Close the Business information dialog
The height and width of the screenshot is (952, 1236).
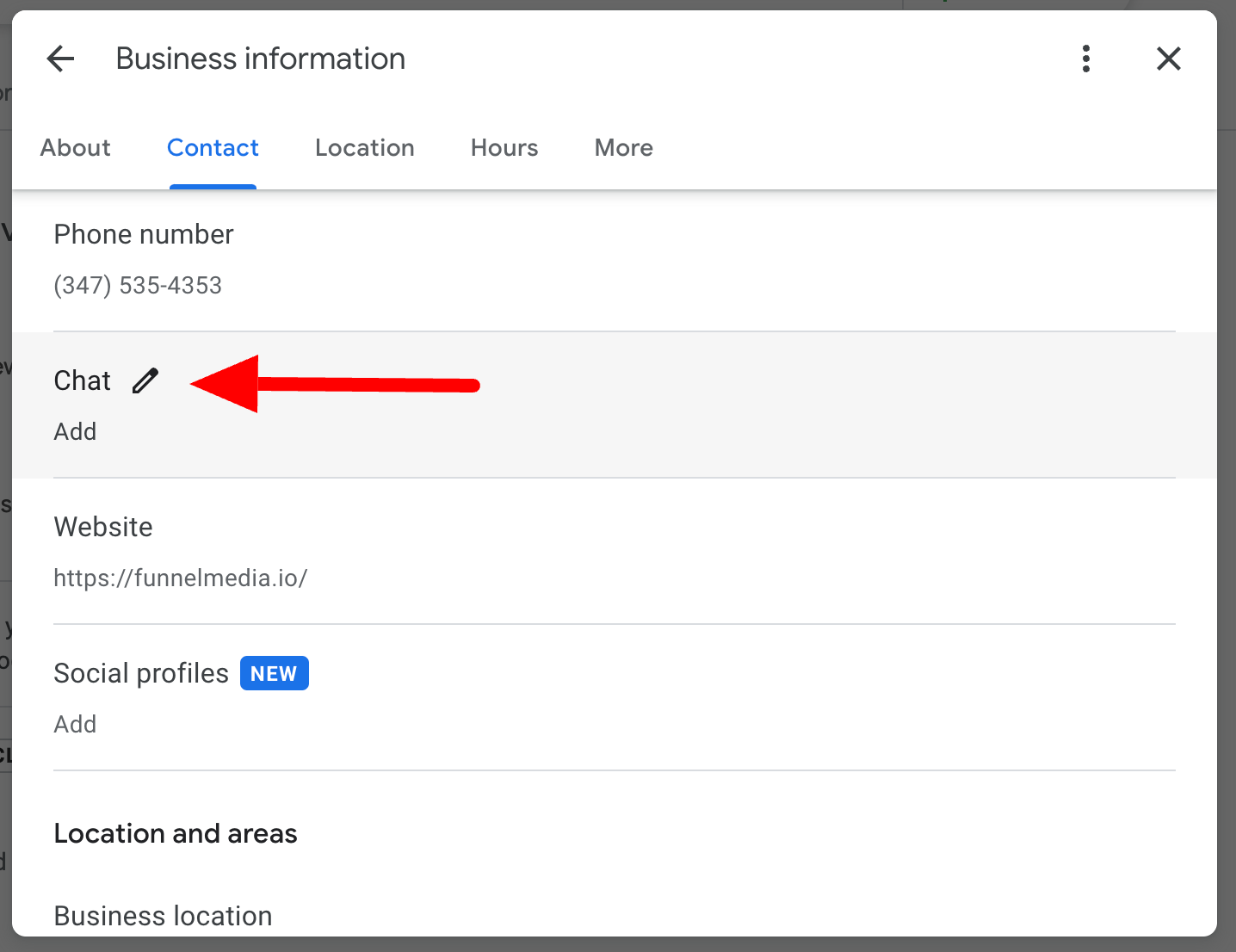[x=1168, y=59]
